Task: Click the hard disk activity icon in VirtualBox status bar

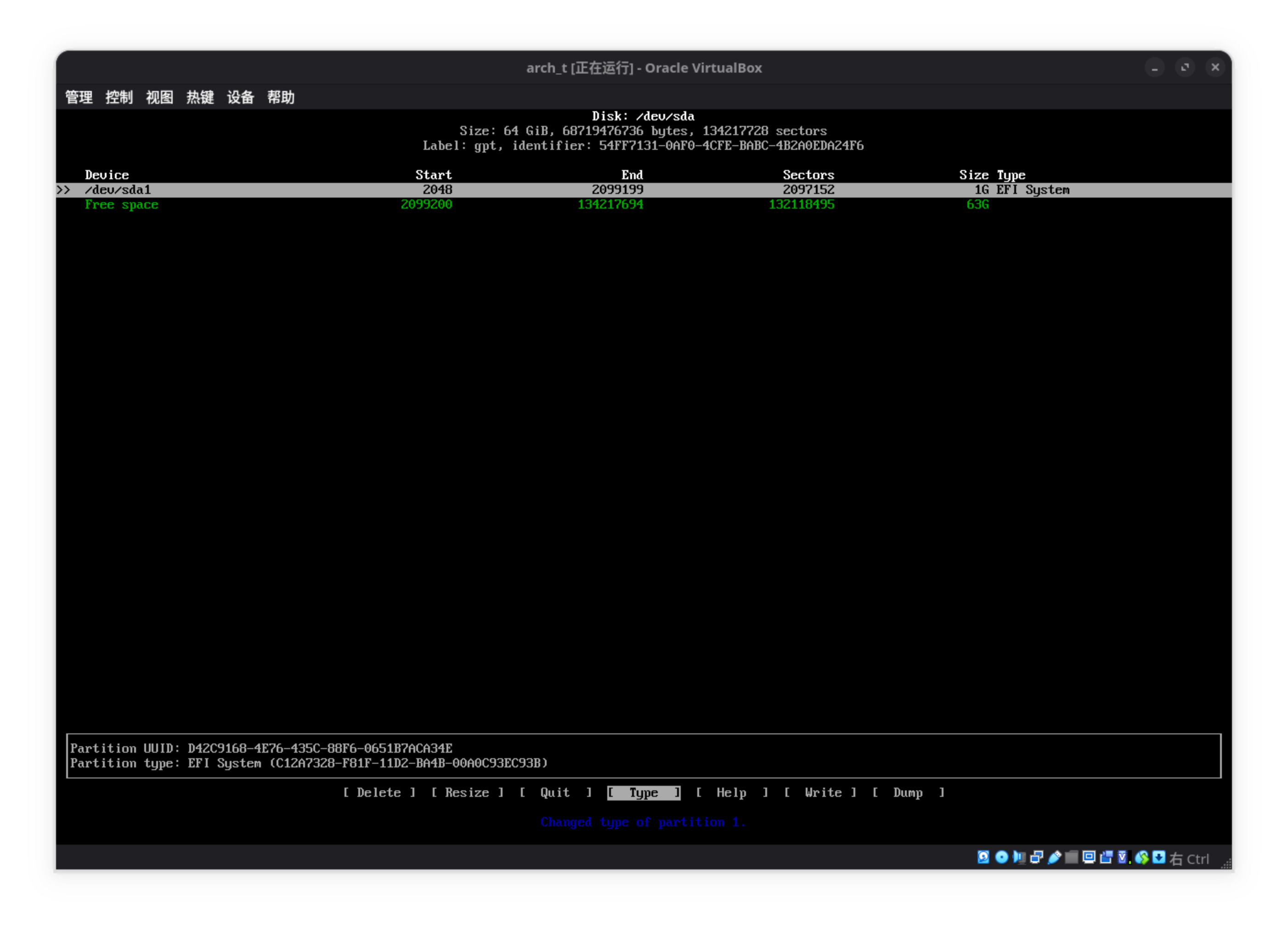Action: pyautogui.click(x=983, y=858)
